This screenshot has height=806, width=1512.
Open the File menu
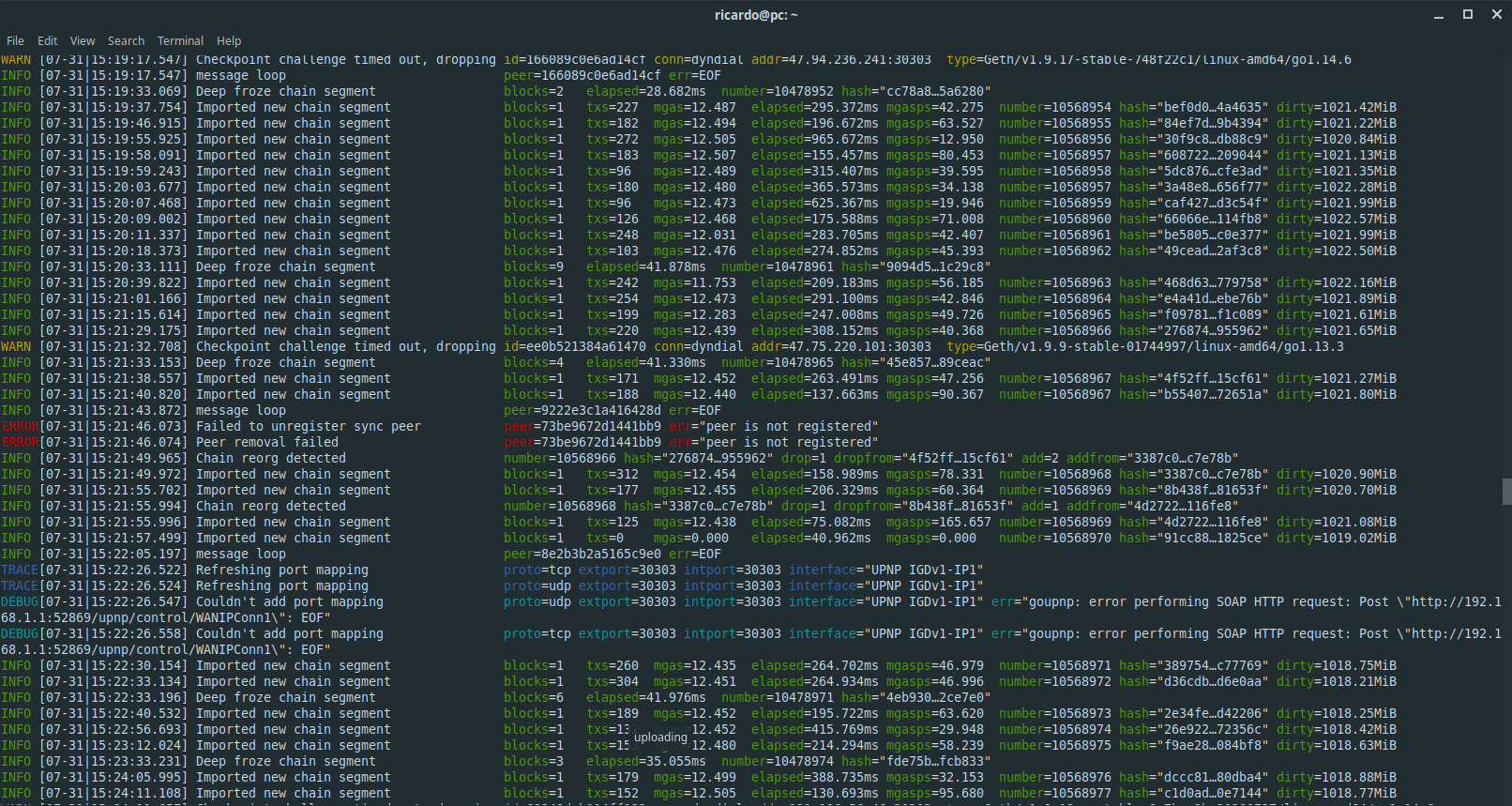(15, 40)
